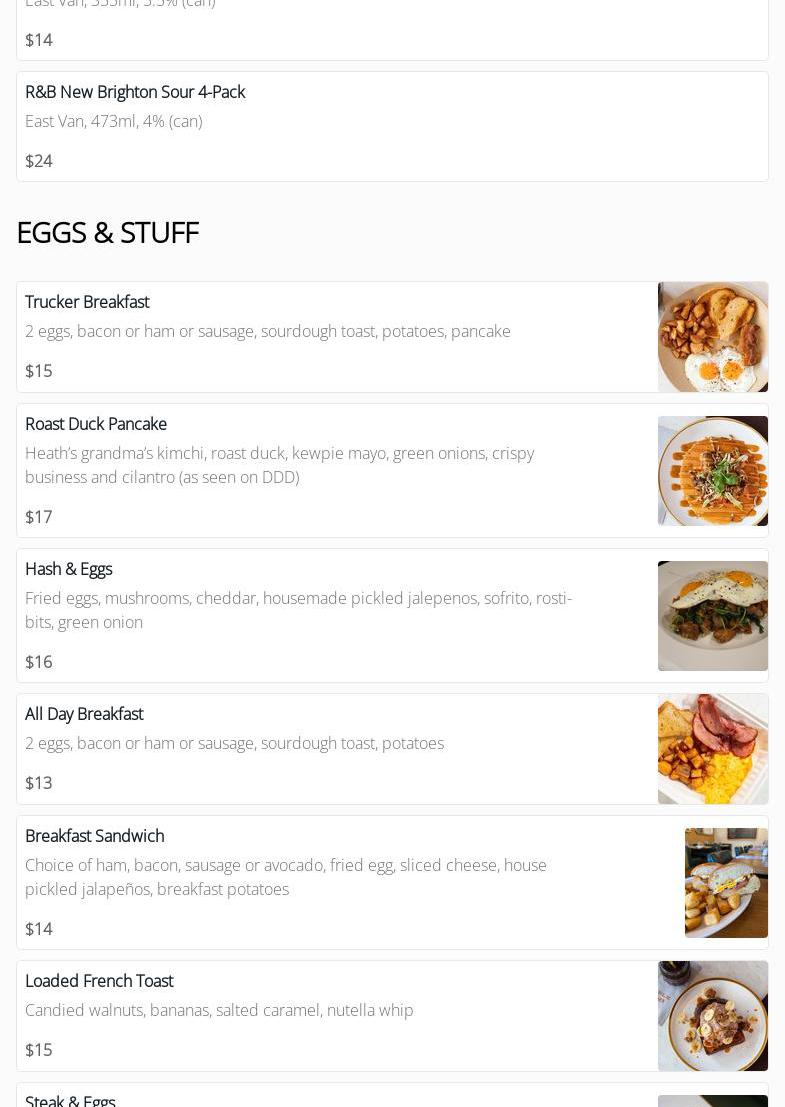The width and height of the screenshot is (785, 1107).
Task: Click the EGGS & STUFF section heading
Action: point(108,232)
